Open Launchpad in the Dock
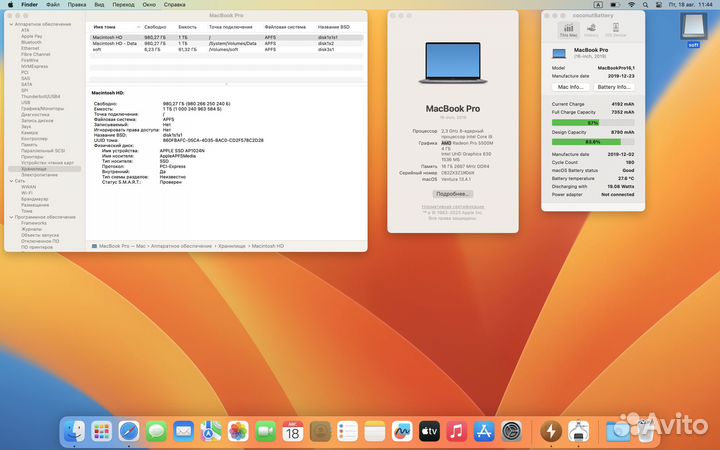The image size is (720, 450). coord(101,432)
